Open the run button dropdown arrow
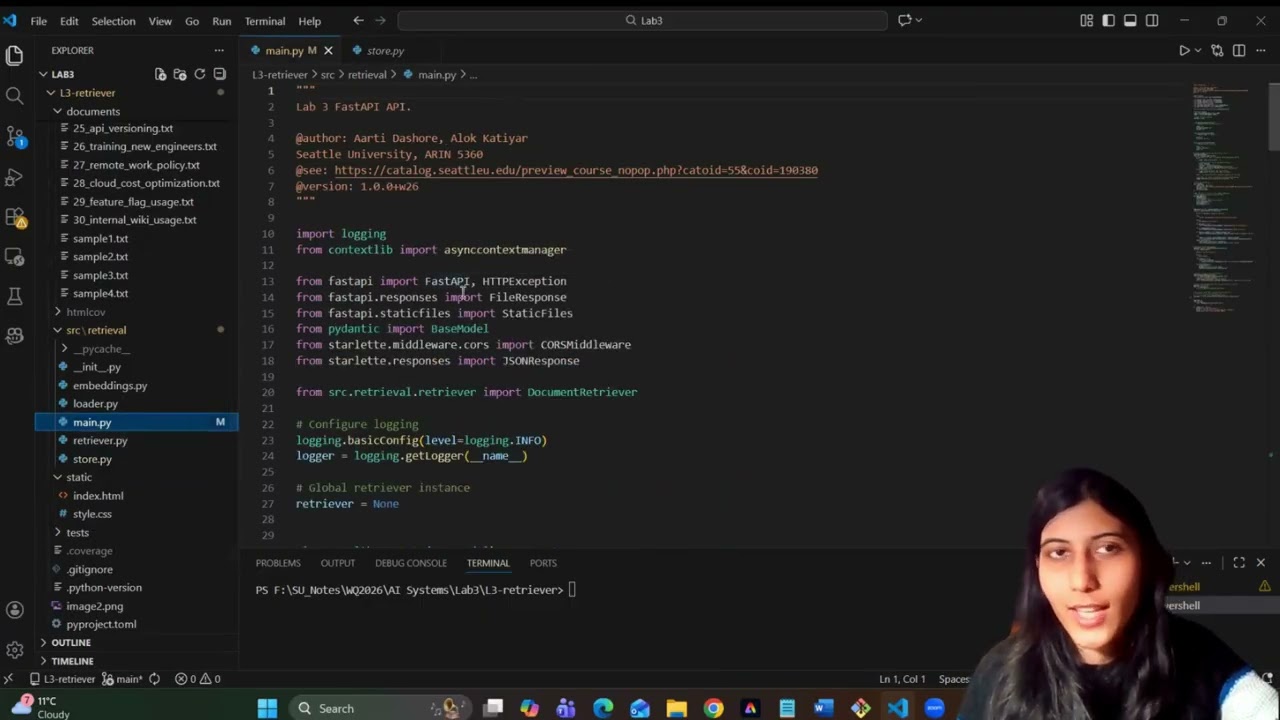Screen dimensions: 1280x720 [1198, 50]
